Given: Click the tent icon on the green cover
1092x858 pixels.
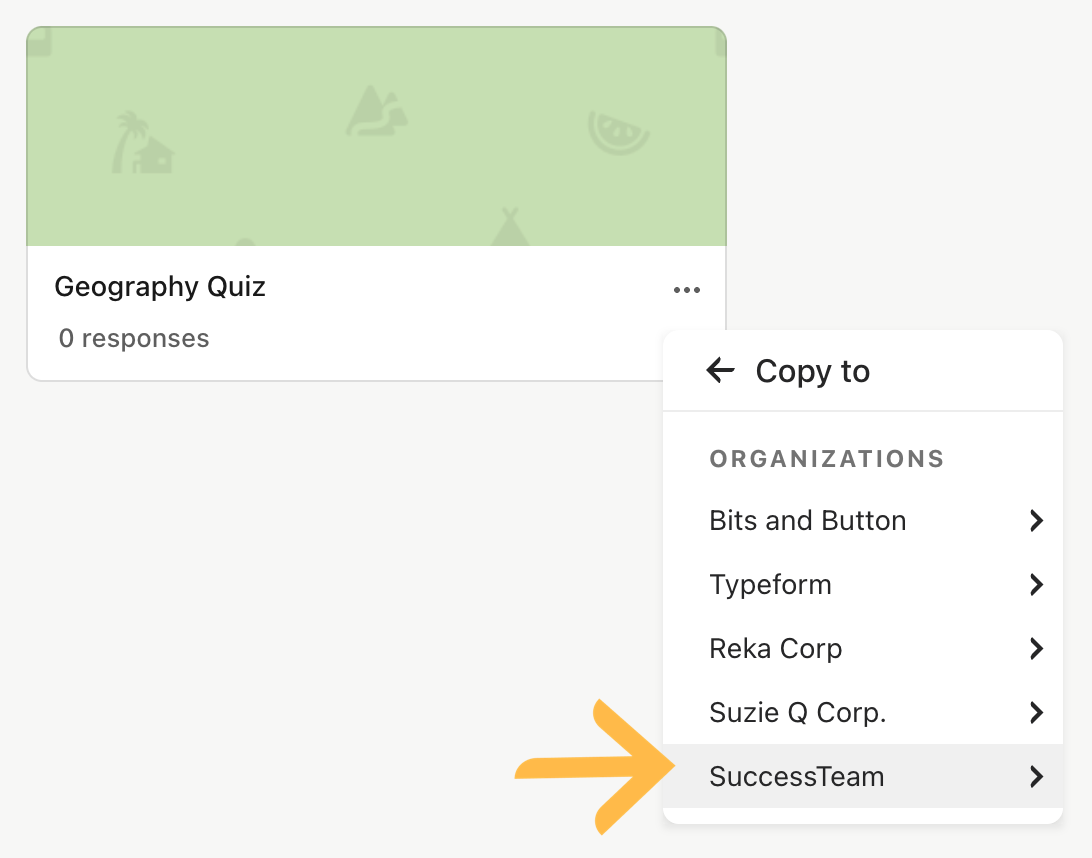Looking at the screenshot, I should [510, 226].
